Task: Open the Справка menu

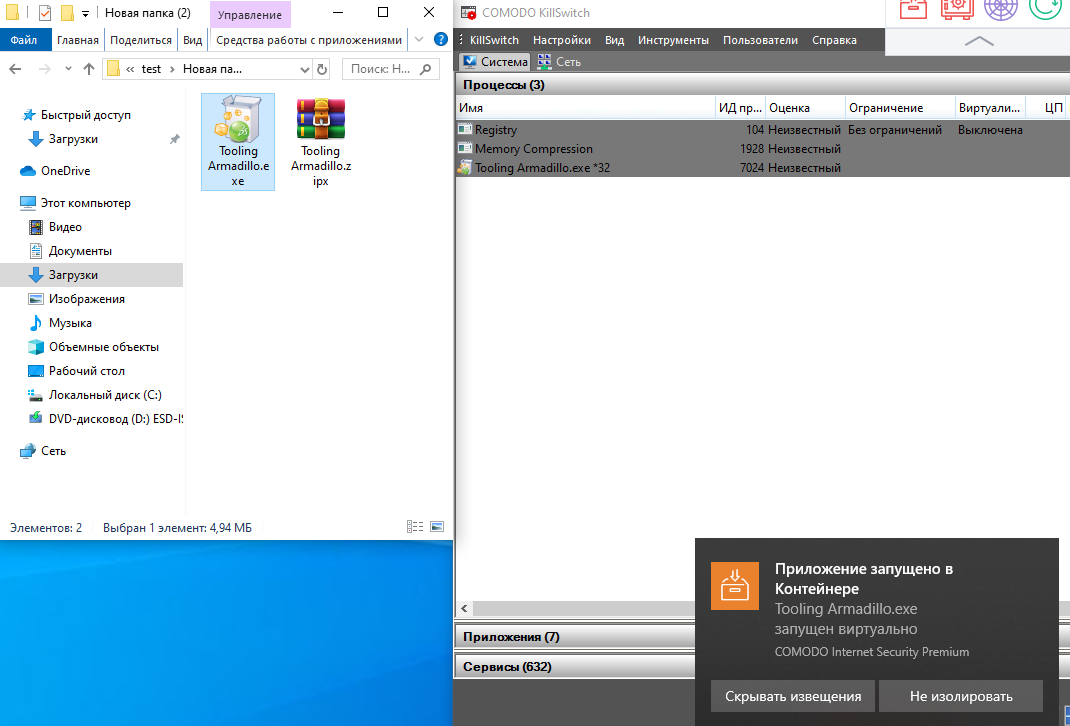Action: (x=834, y=40)
